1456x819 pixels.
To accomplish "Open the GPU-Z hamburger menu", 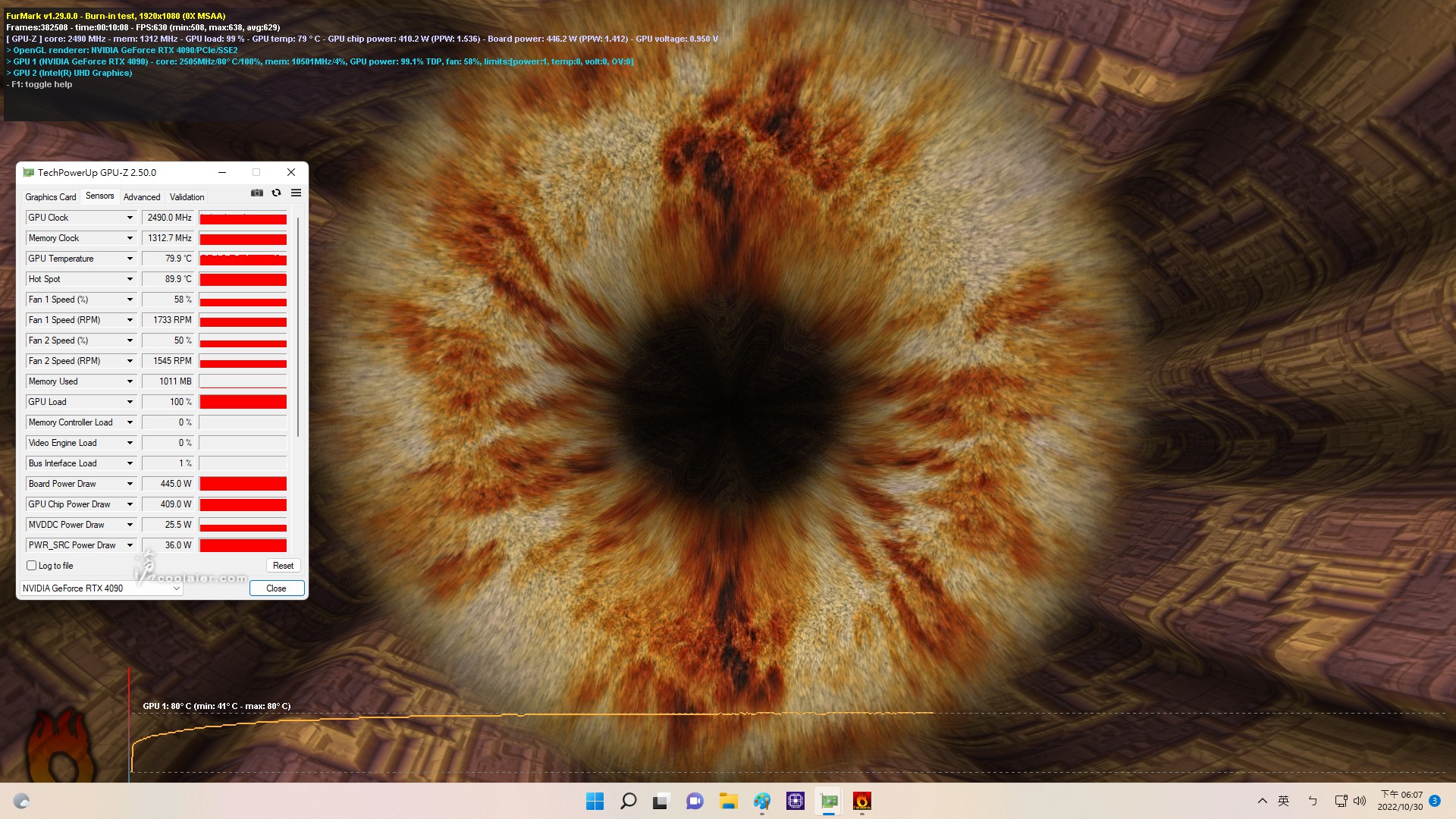I will point(297,193).
